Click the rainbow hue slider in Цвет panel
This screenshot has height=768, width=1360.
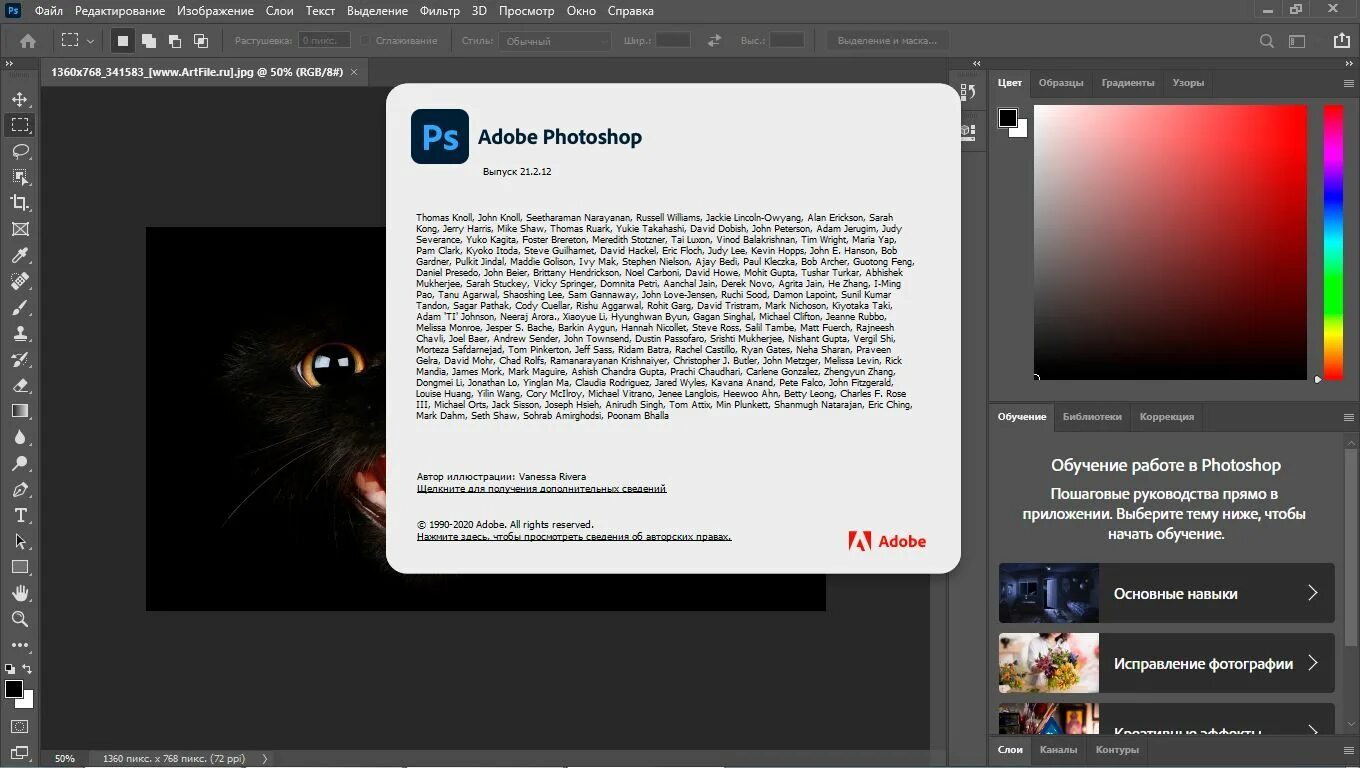click(1333, 242)
